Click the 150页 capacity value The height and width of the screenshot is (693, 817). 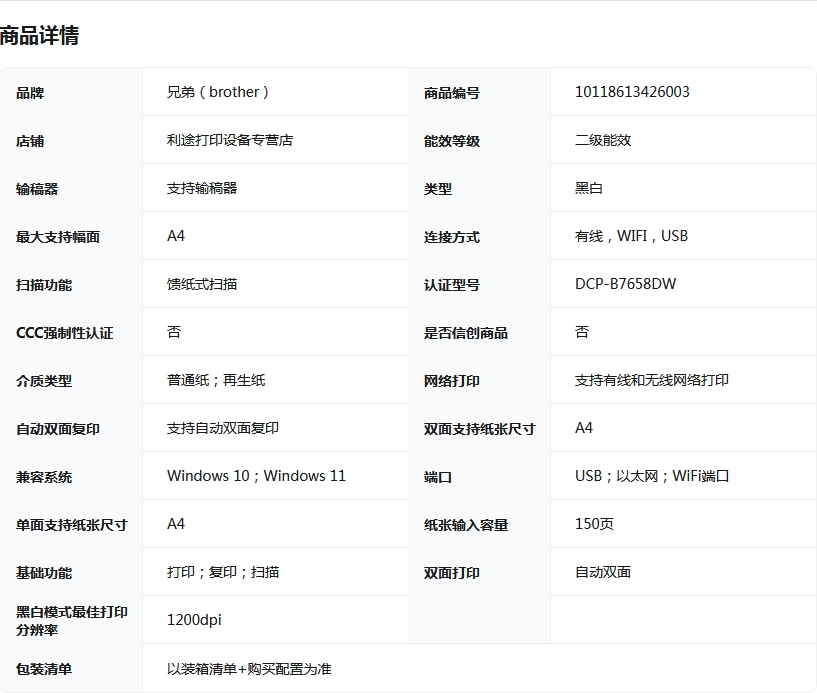coord(595,524)
